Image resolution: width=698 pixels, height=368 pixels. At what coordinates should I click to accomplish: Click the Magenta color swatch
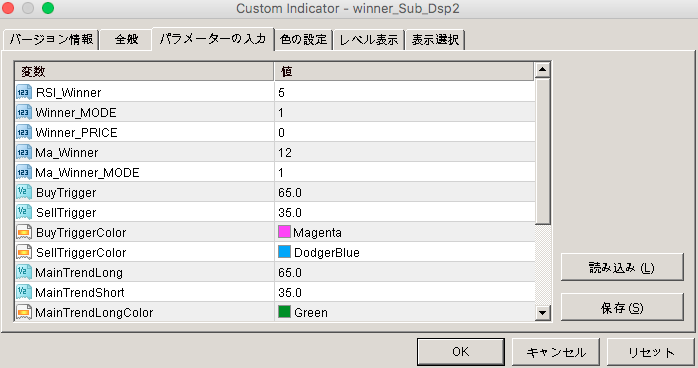point(284,232)
